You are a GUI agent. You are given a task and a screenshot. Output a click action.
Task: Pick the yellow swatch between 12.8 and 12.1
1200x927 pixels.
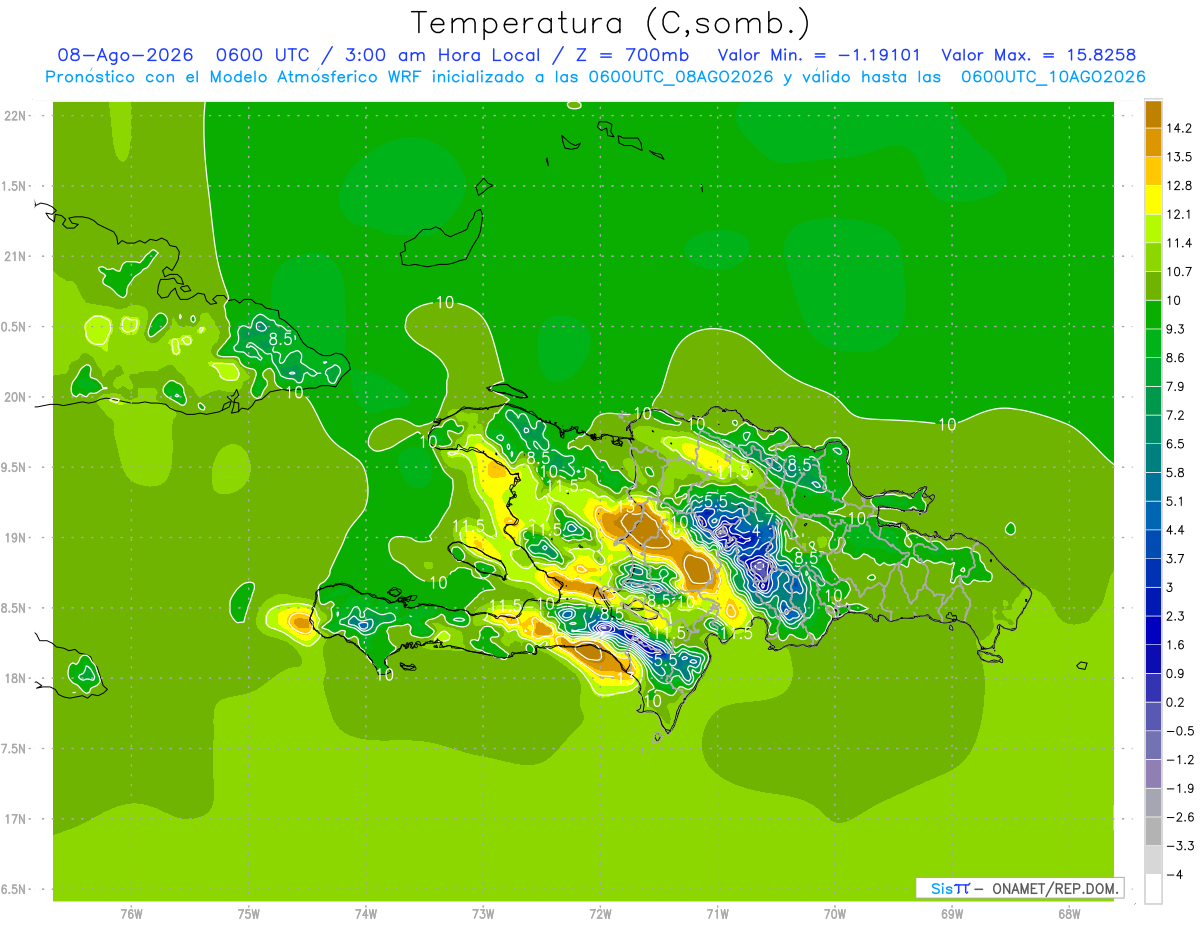coord(1153,200)
